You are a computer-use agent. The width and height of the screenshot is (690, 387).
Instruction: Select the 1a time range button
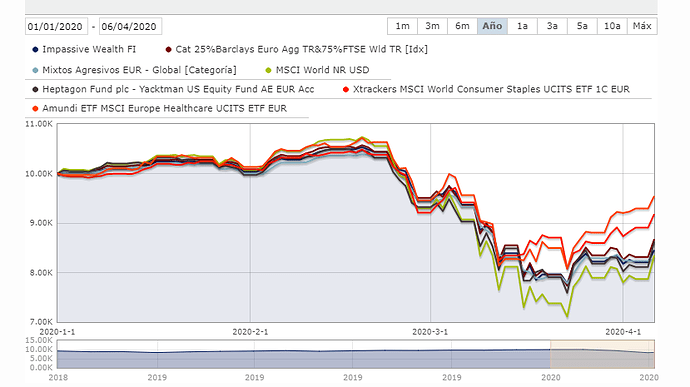[x=522, y=26]
